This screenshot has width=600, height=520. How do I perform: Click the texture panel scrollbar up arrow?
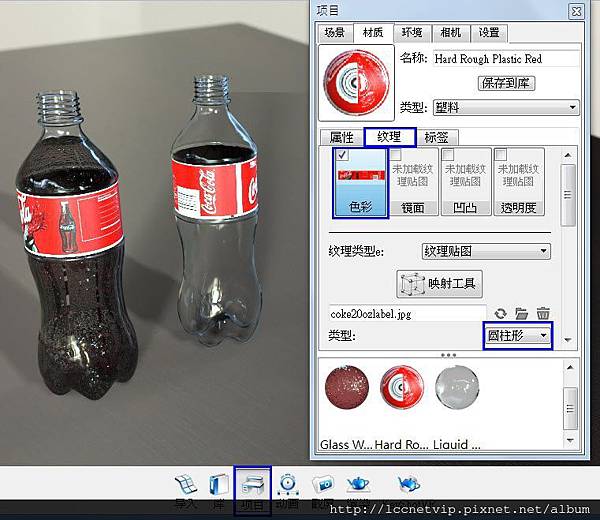568,155
